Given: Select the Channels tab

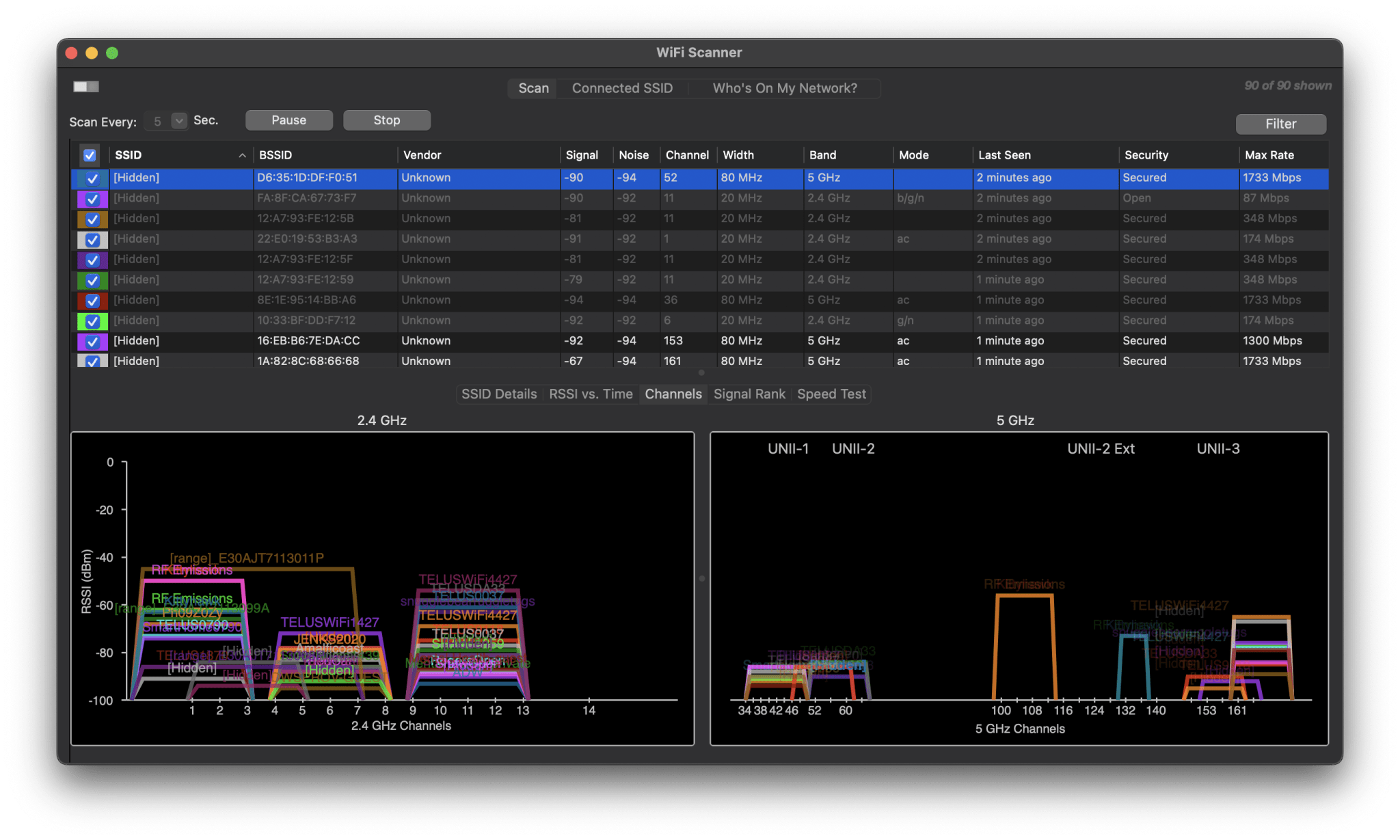Looking at the screenshot, I should 673,394.
